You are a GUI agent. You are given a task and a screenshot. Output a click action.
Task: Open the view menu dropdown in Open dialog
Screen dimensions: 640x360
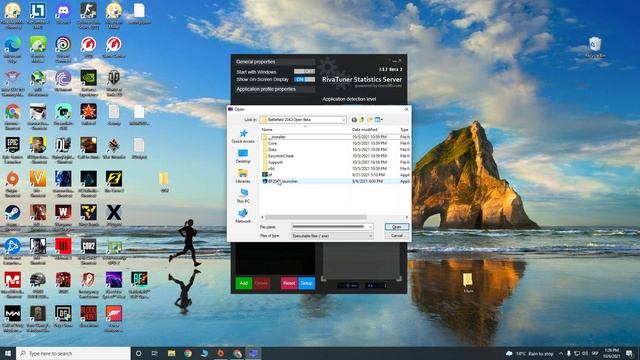tap(379, 120)
